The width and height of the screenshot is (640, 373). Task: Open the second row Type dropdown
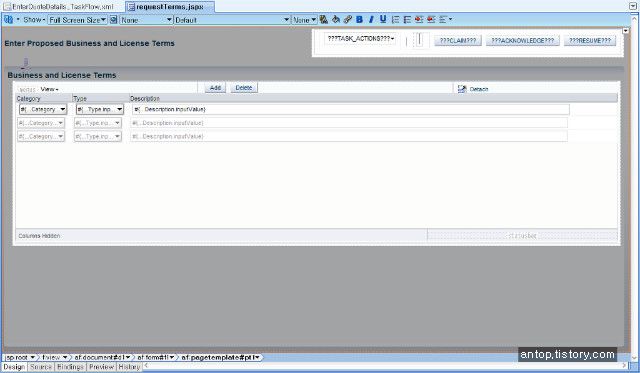98,123
